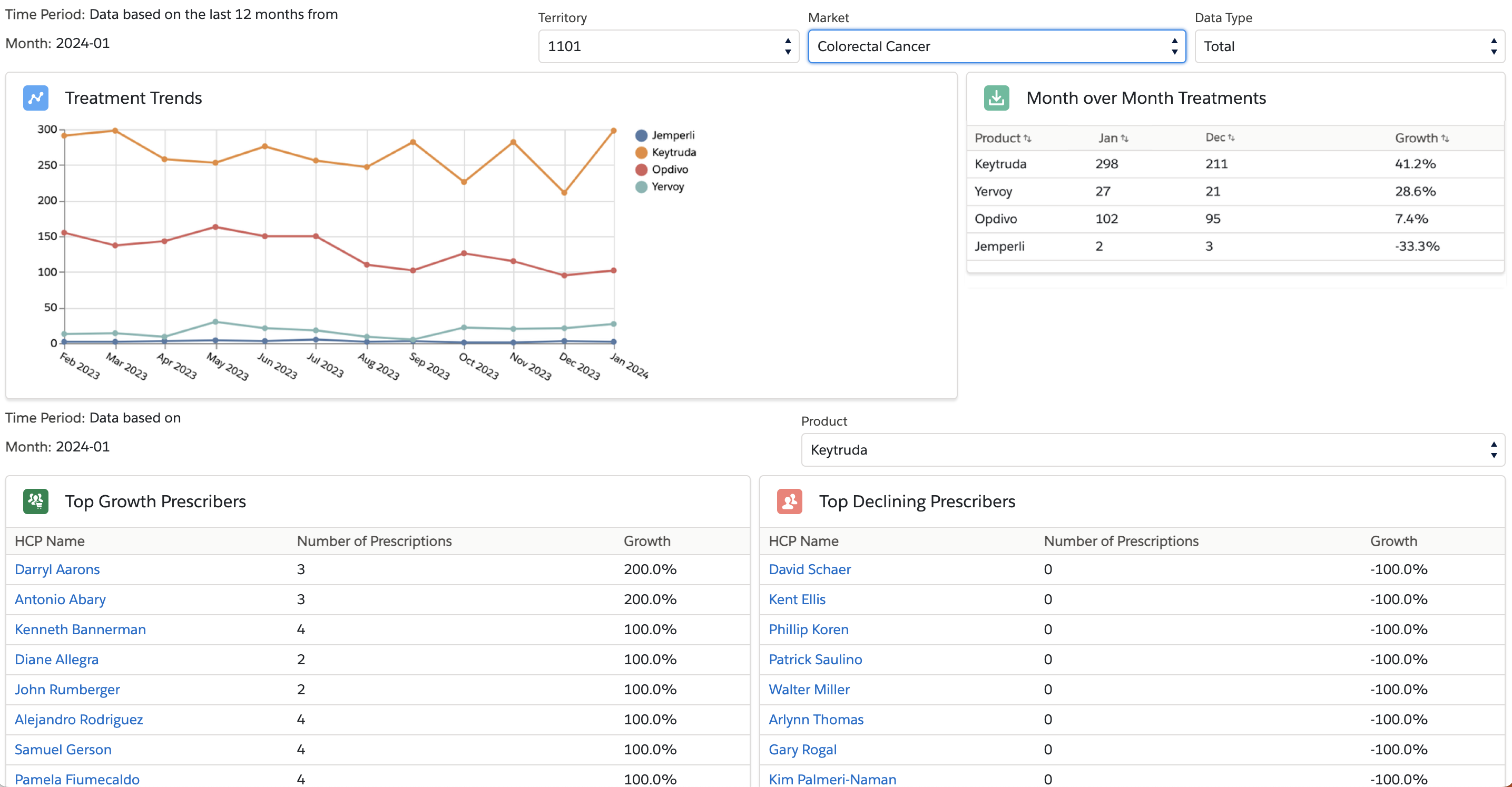Toggle Jemperli series in chart legend
The image size is (1512, 787).
click(673, 135)
